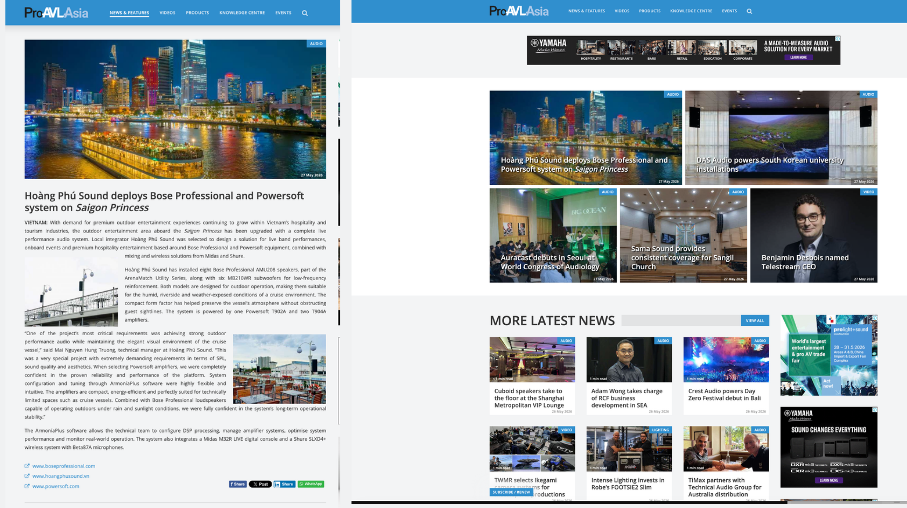Click the Day Zero Festival crowd thumbnail

[x=726, y=359]
